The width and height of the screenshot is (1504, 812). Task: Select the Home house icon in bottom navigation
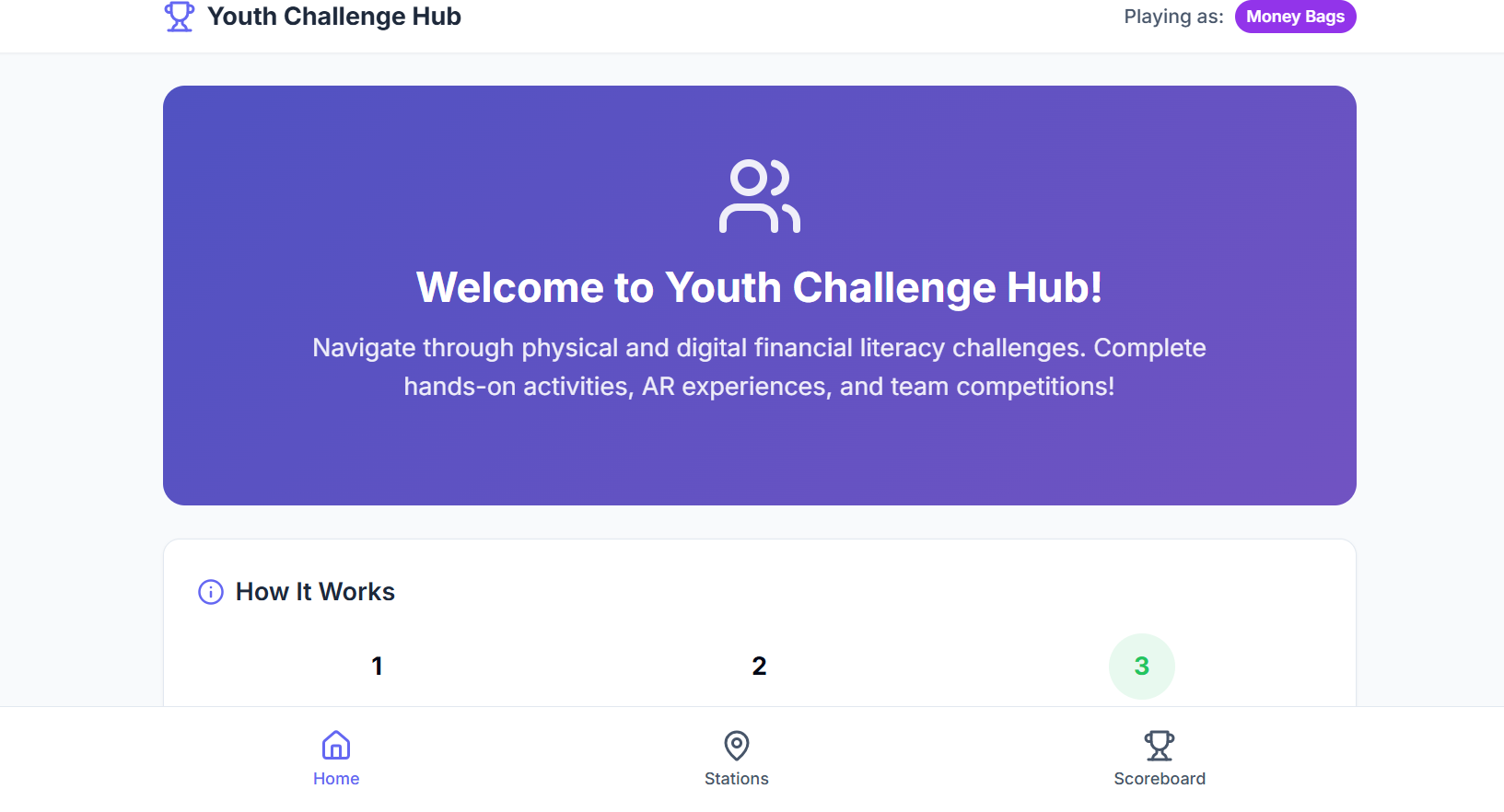pyautogui.click(x=336, y=746)
